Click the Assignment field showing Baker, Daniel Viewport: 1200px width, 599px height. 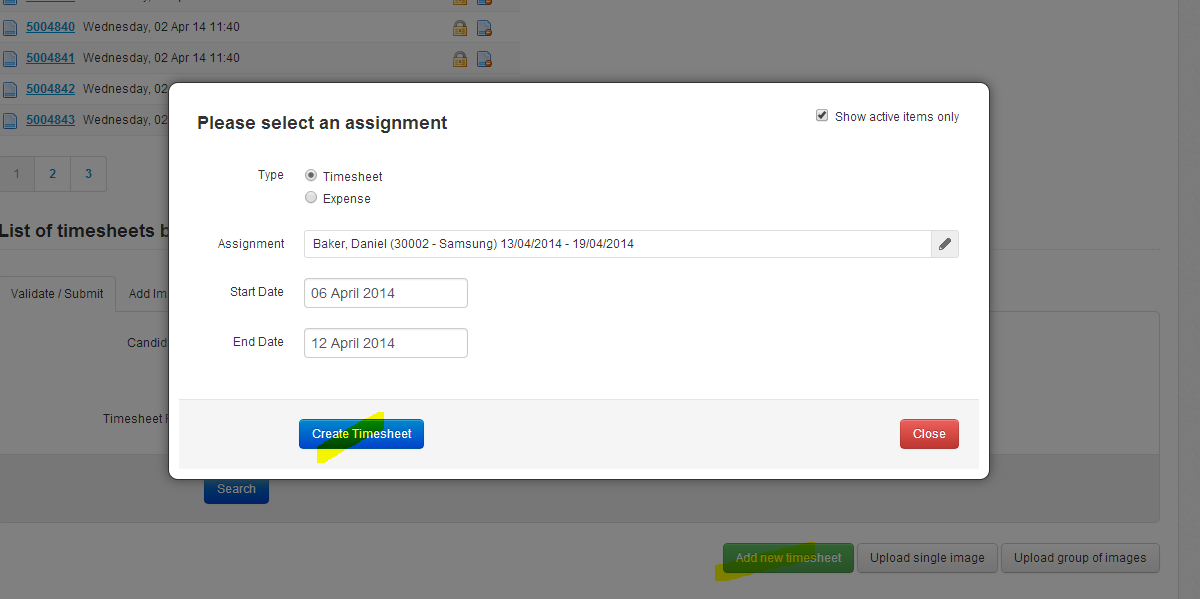(x=618, y=244)
